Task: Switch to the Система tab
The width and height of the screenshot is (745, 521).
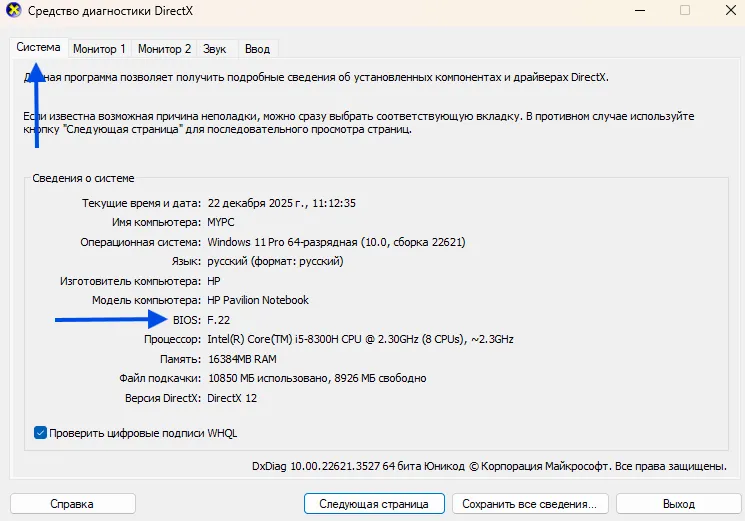Action: (39, 47)
